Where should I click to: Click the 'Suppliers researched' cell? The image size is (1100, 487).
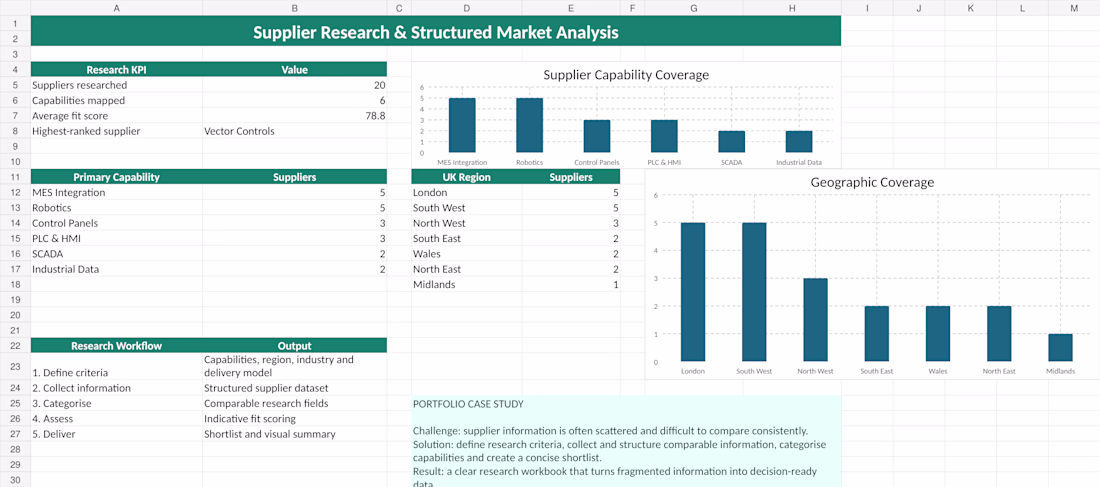(x=116, y=85)
